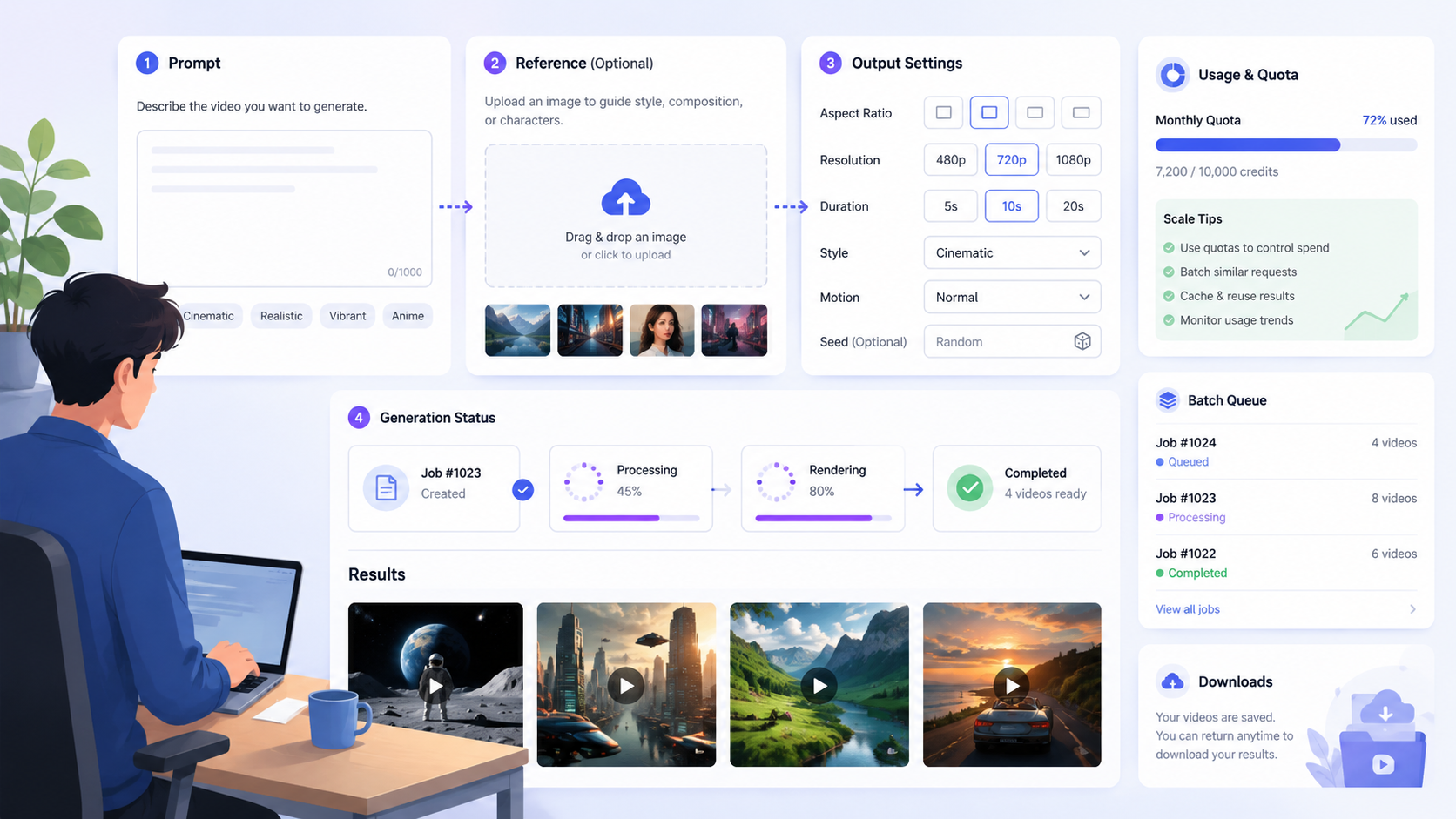Click the chevron next to View all jobs
The height and width of the screenshot is (819, 1456).
pyautogui.click(x=1412, y=609)
